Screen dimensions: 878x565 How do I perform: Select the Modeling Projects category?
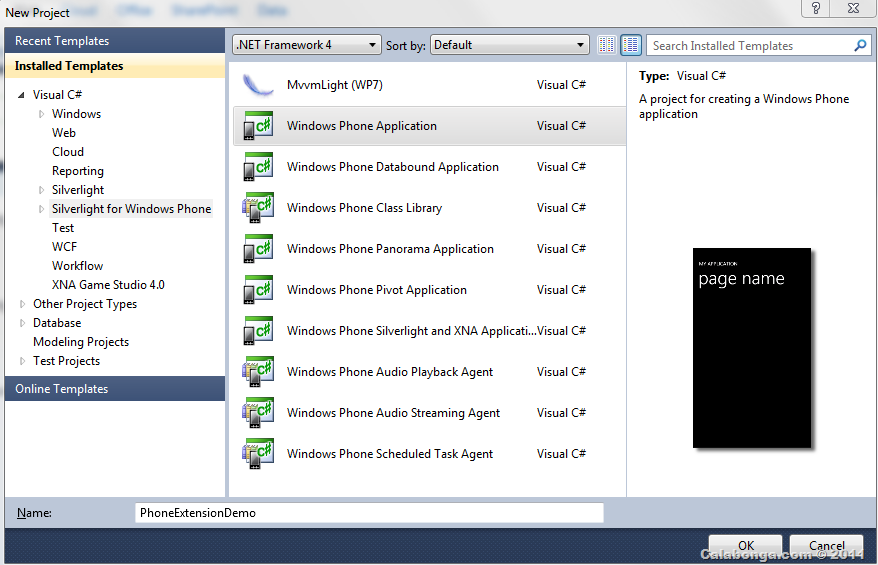click(x=81, y=342)
